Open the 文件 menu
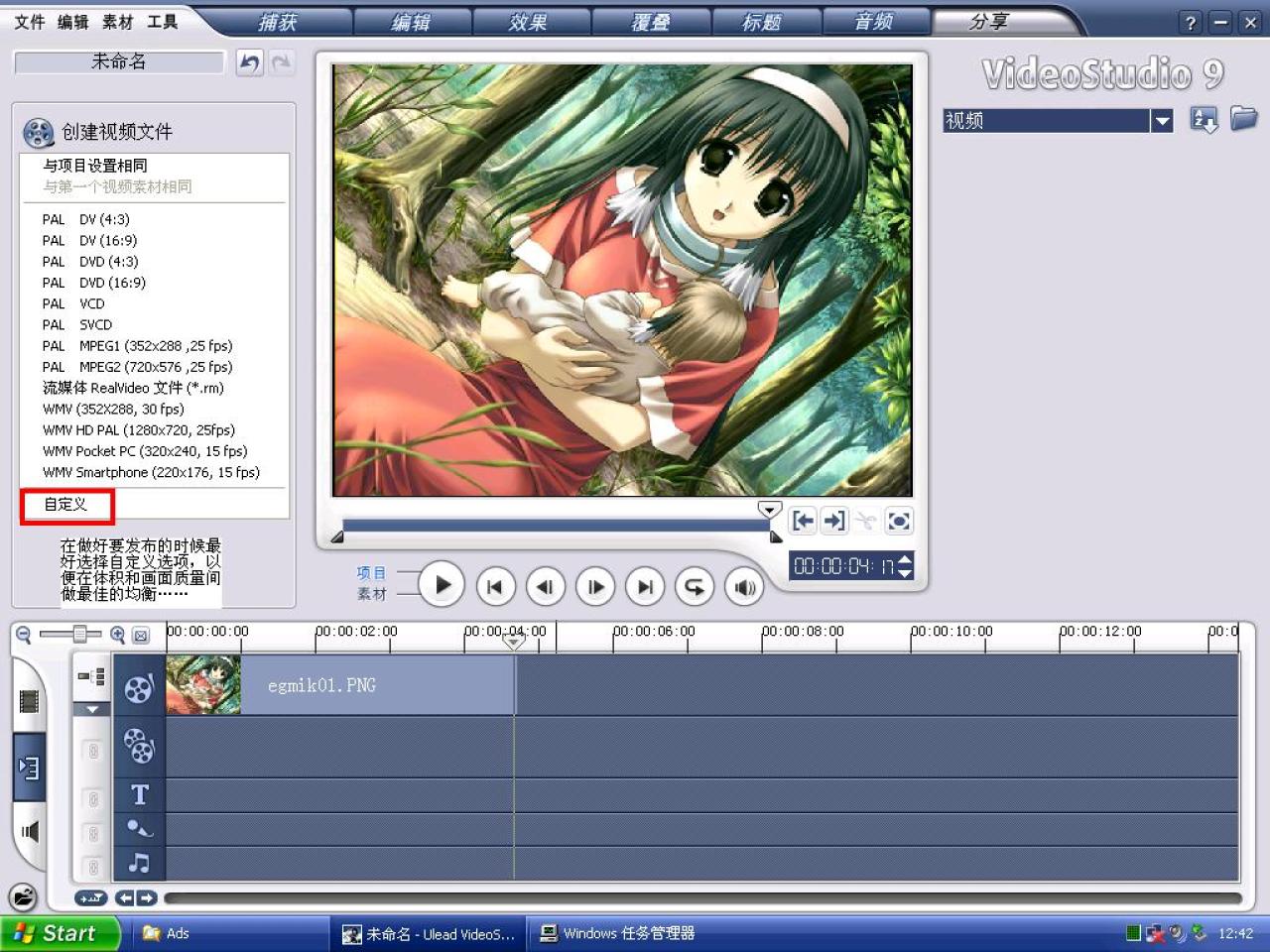 pyautogui.click(x=30, y=22)
